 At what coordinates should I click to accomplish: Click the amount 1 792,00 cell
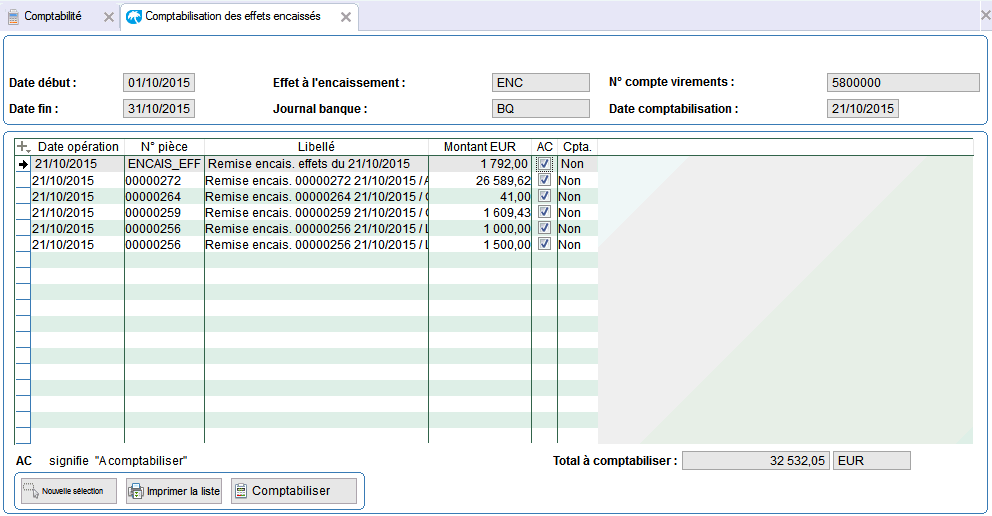pos(480,164)
